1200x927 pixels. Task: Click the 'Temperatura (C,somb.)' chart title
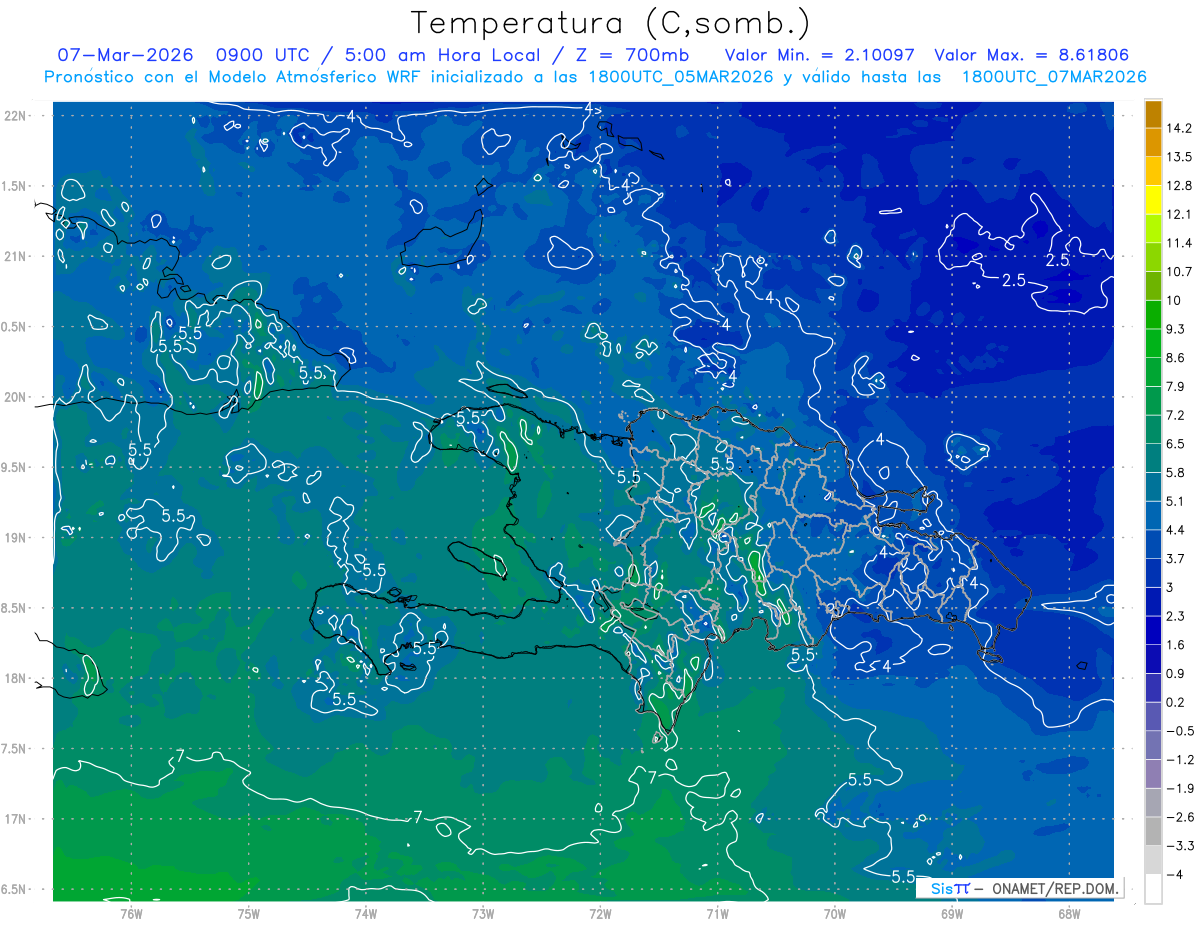(x=610, y=23)
